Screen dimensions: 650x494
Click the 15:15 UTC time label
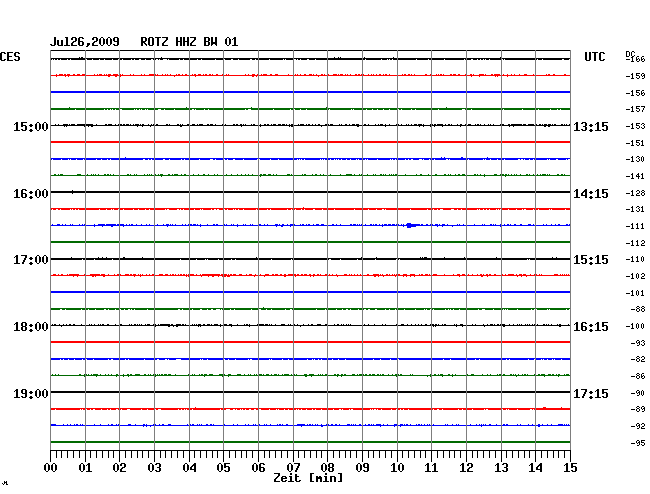pos(591,260)
